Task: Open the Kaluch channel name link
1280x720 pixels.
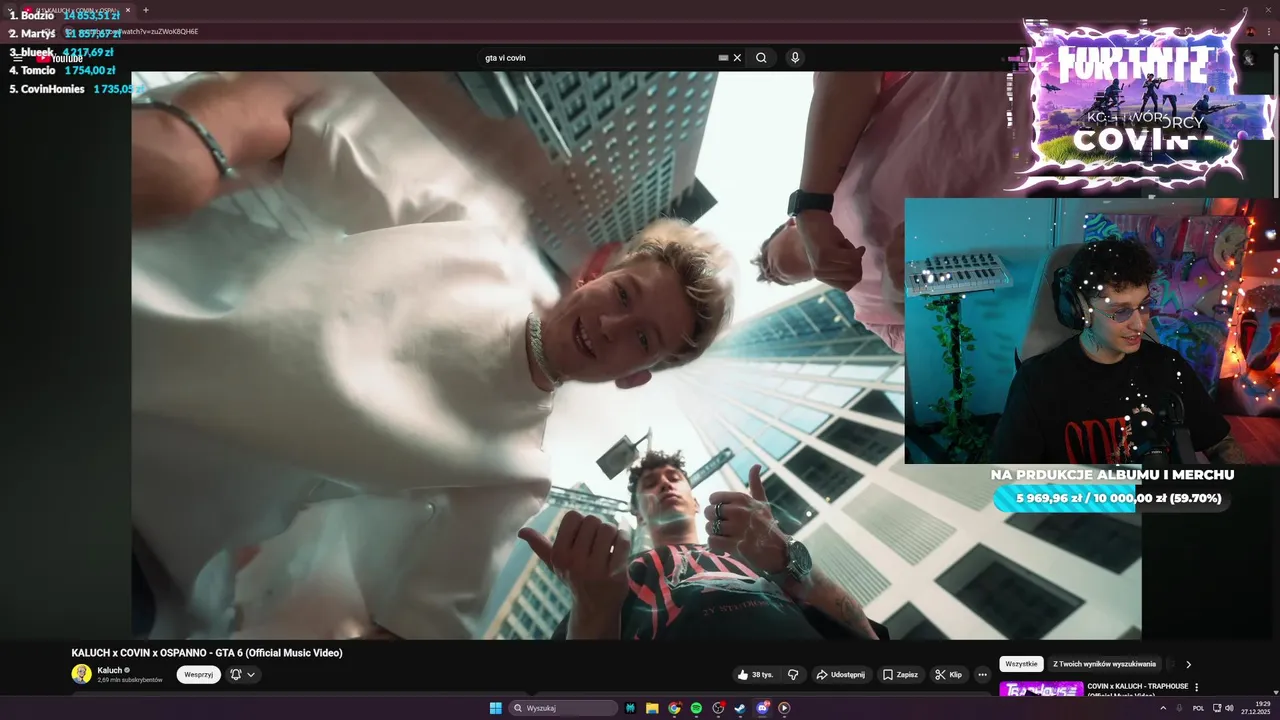Action: point(110,670)
